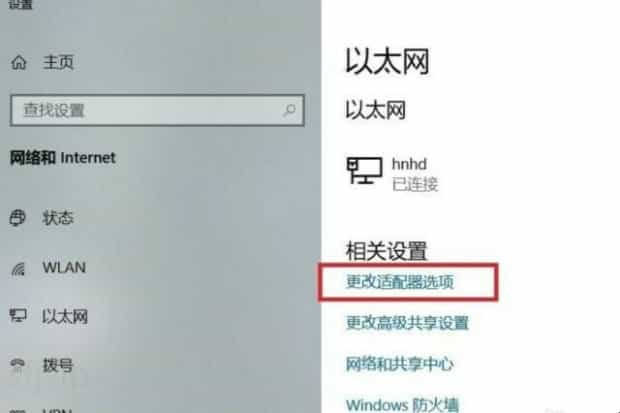The width and height of the screenshot is (620, 413).
Task: Open the hnhd network connection
Action: (x=409, y=164)
